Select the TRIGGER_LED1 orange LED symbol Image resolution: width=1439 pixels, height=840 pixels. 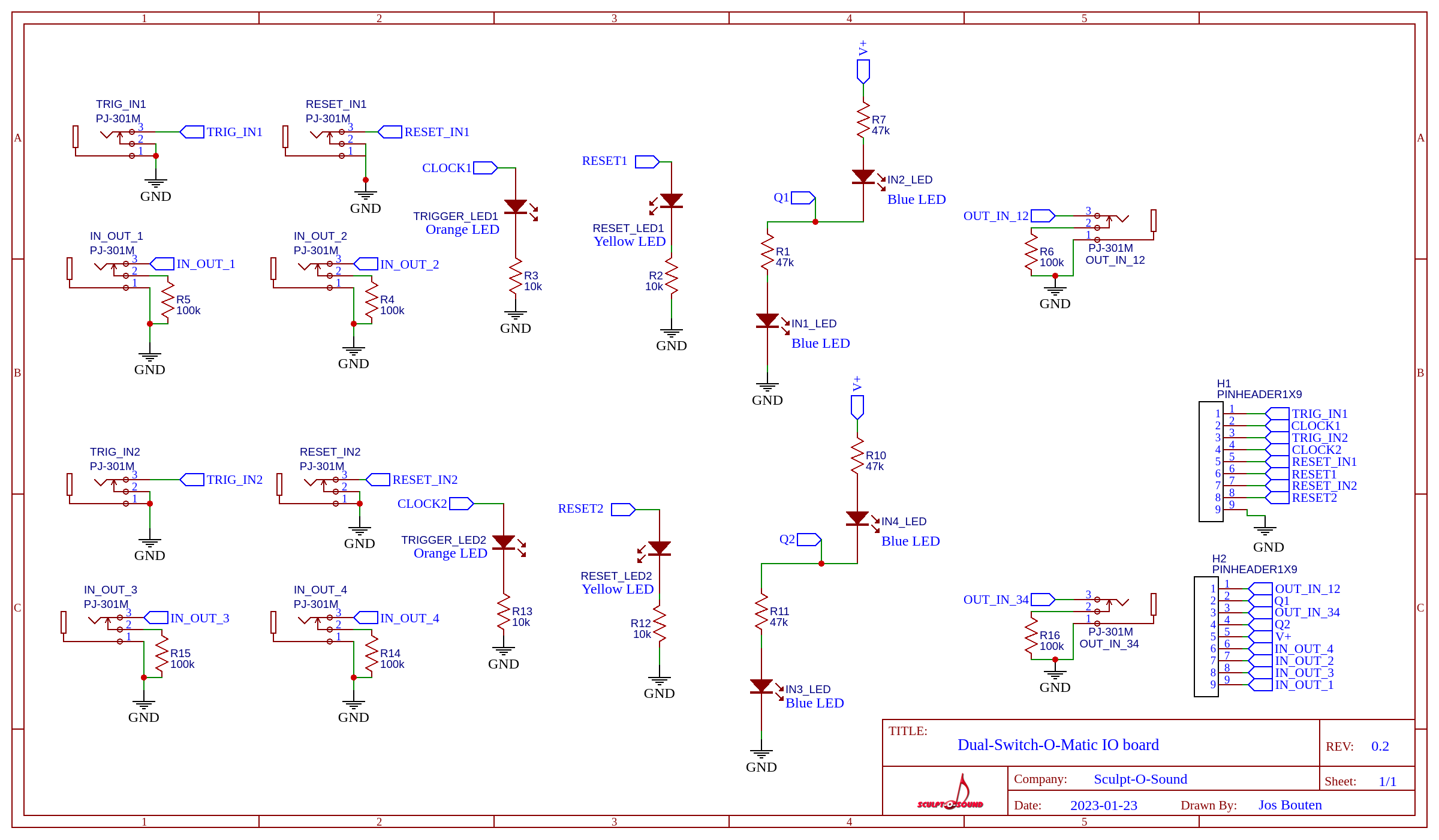pyautogui.click(x=516, y=207)
